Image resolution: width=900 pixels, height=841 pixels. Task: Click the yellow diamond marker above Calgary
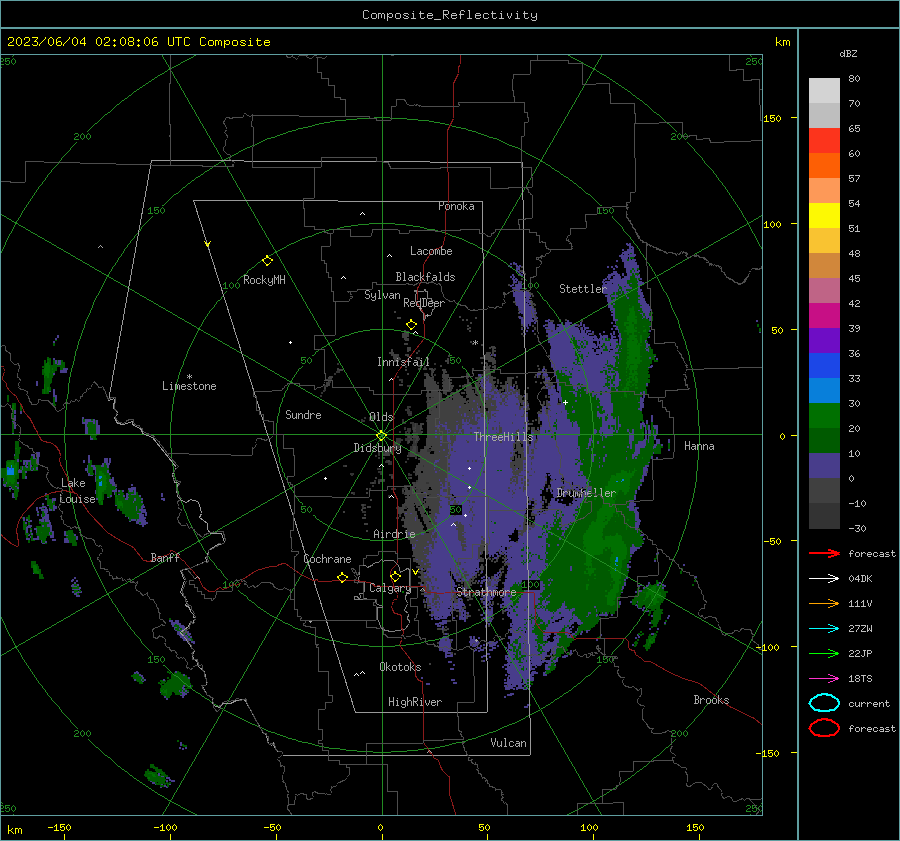[395, 576]
